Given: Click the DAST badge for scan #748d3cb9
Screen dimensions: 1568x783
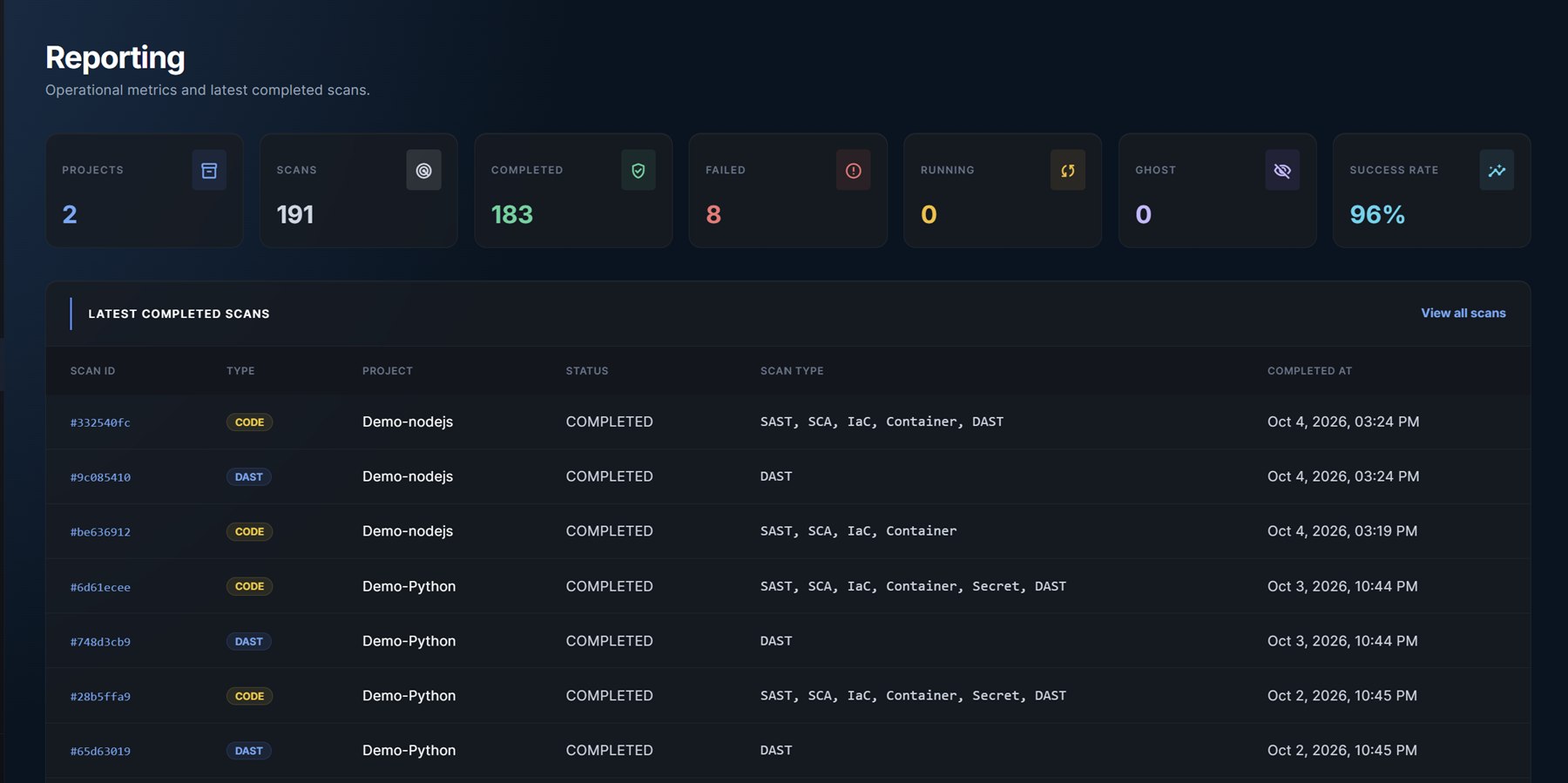Looking at the screenshot, I should coord(248,642).
